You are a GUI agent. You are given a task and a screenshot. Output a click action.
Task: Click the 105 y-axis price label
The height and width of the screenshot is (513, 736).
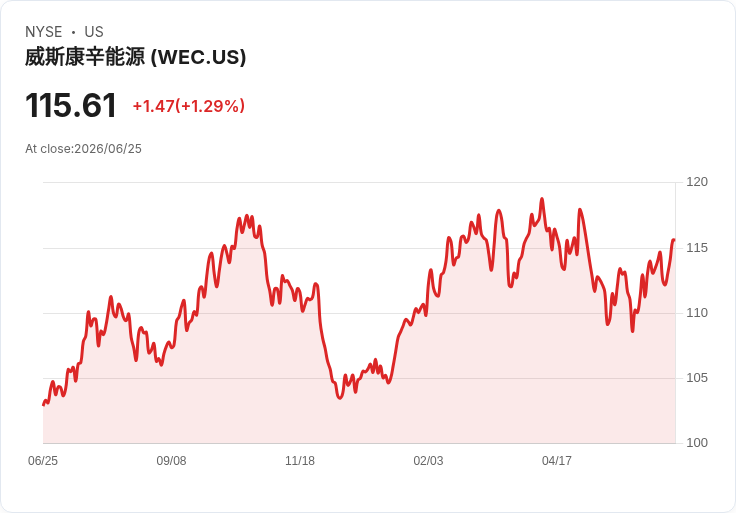(x=697, y=378)
